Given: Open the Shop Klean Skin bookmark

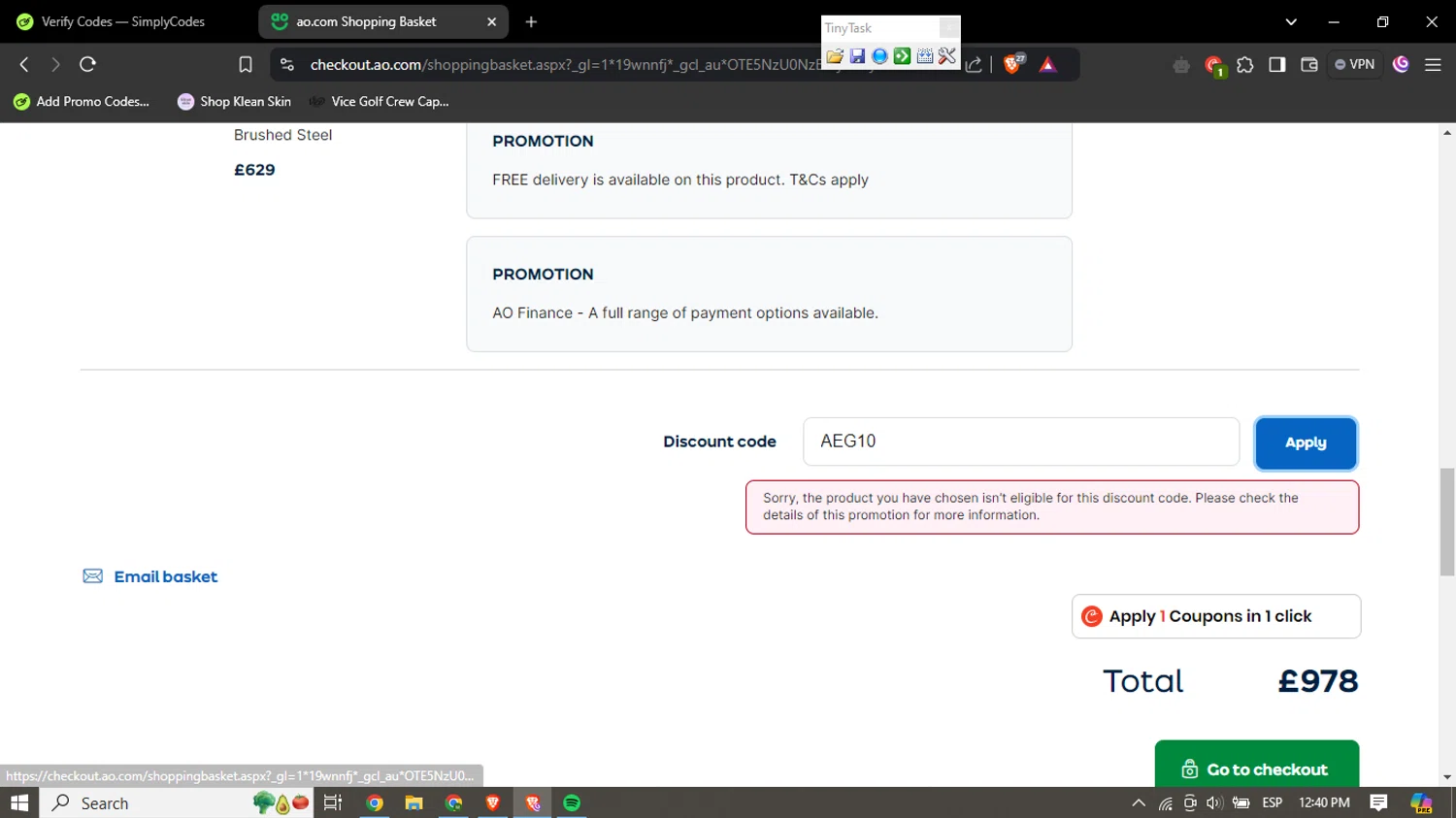Looking at the screenshot, I should [234, 101].
